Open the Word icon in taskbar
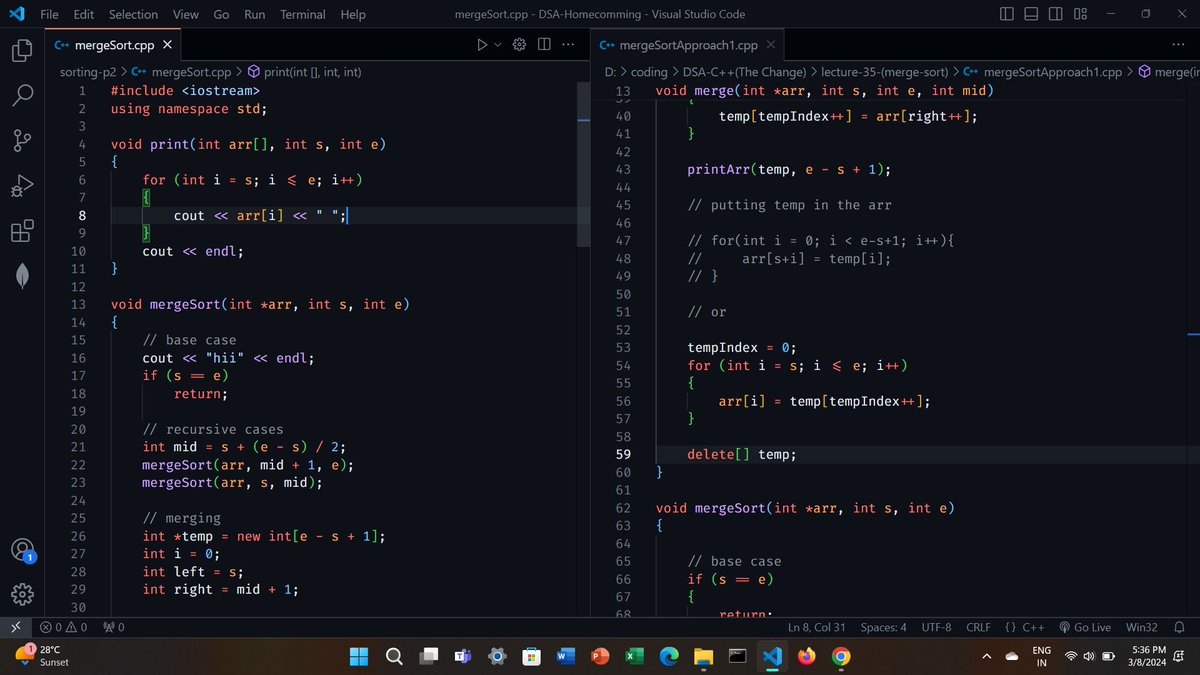This screenshot has height=675, width=1200. (565, 656)
